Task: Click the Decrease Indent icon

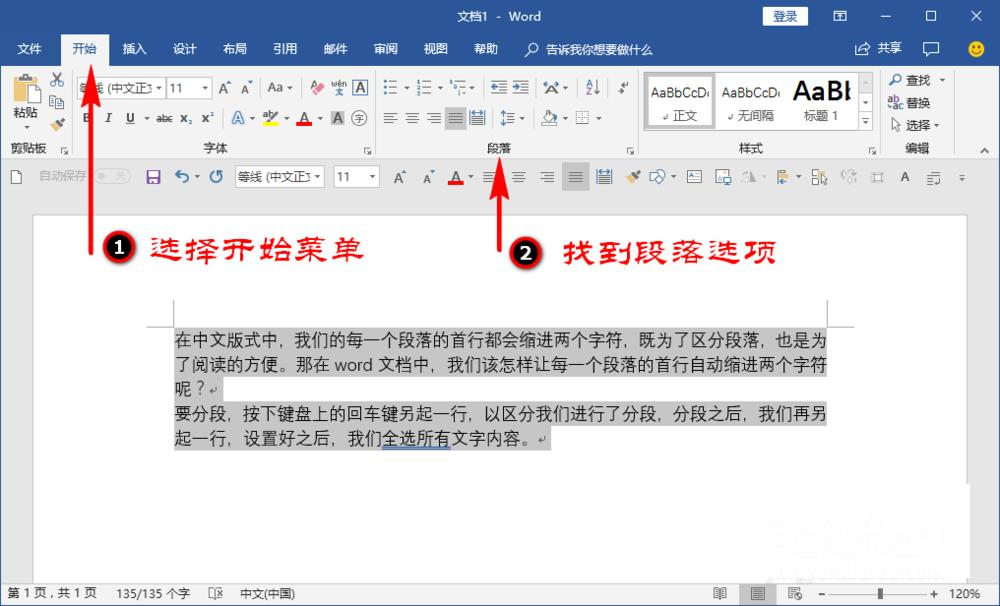Action: pyautogui.click(x=499, y=87)
